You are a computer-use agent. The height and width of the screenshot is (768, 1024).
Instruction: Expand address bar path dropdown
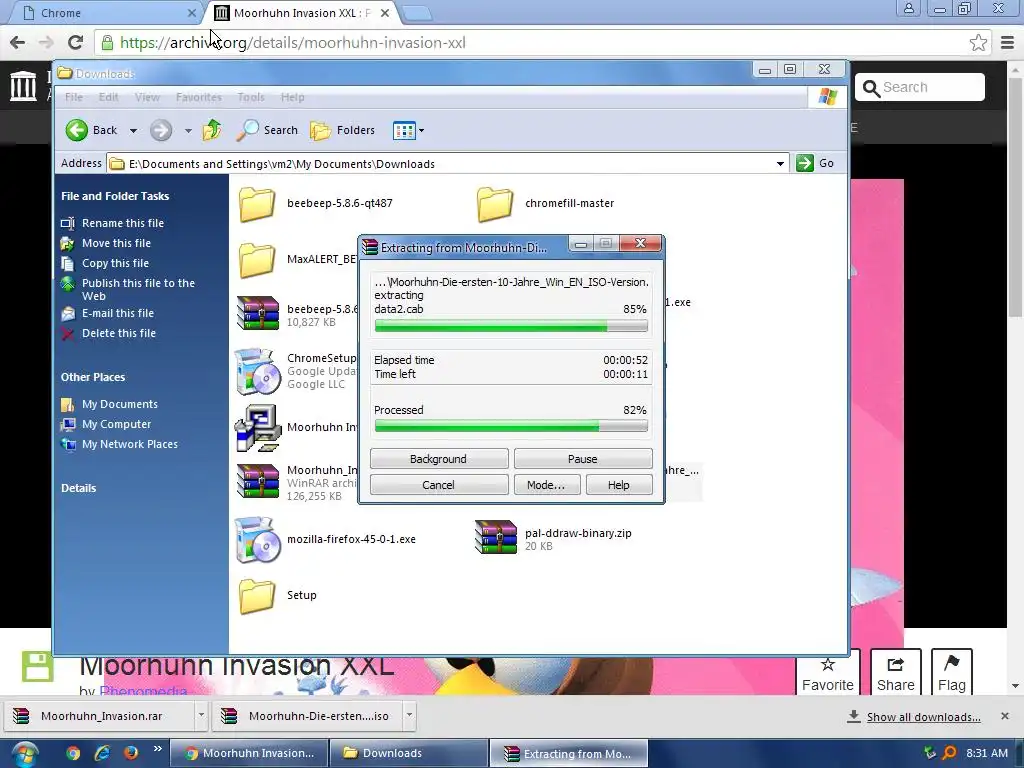780,163
